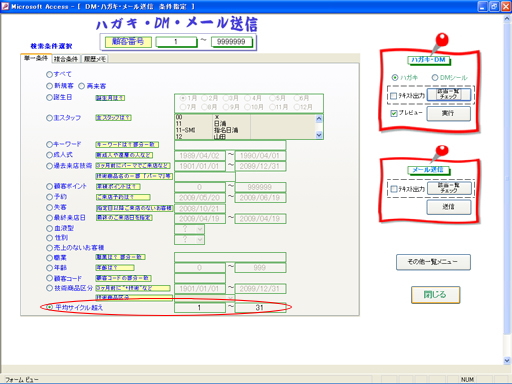This screenshot has width=512, height=384.
Task: Click 該当一覧チェック button in ハガキ・DM note
Action: [x=449, y=94]
